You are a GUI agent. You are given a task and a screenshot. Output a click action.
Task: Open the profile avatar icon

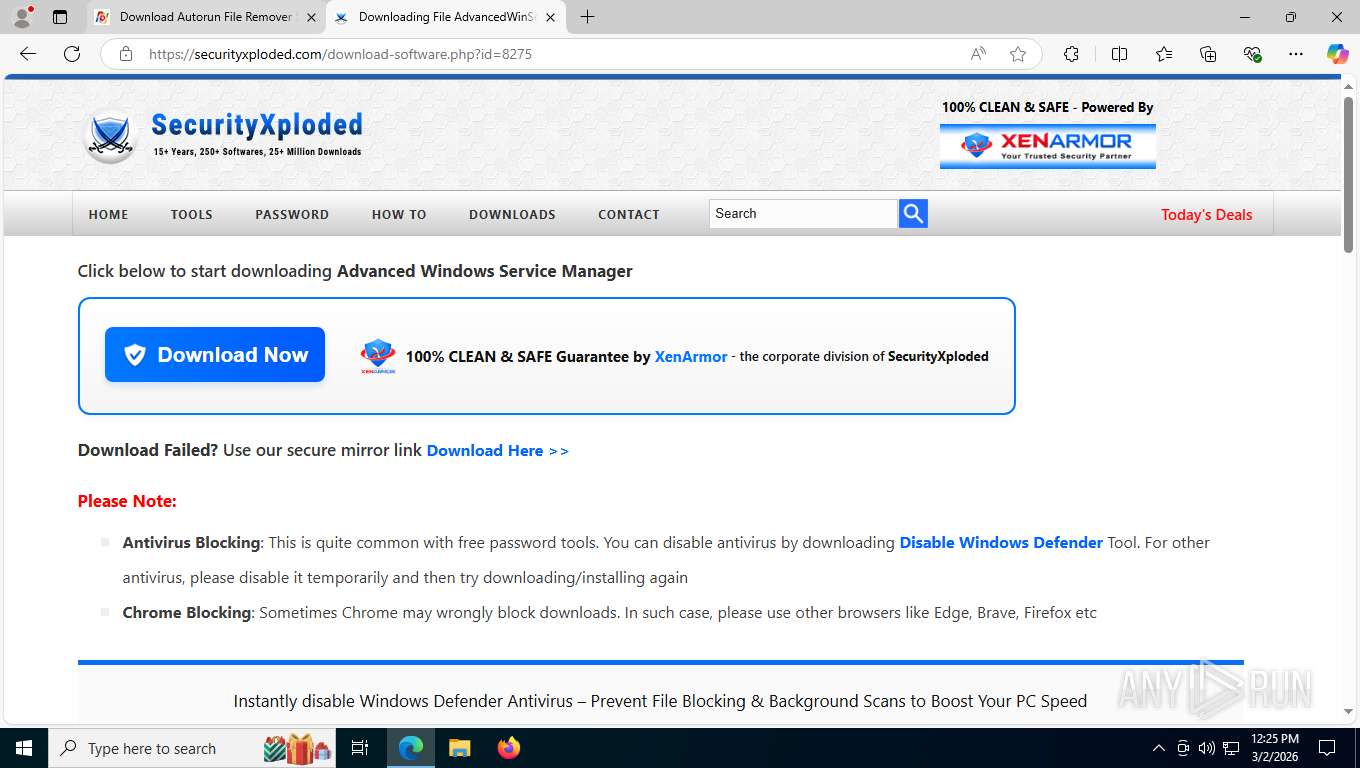[x=22, y=17]
